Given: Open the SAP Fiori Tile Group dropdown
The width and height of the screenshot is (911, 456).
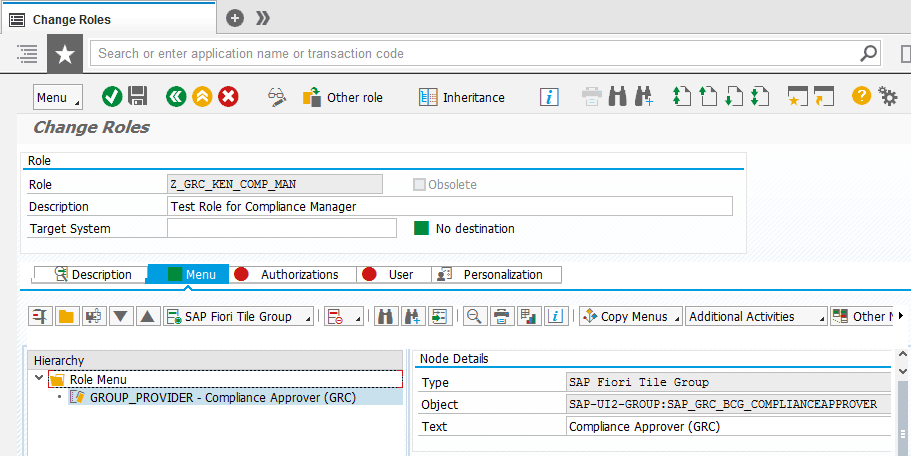Looking at the screenshot, I should [239, 316].
